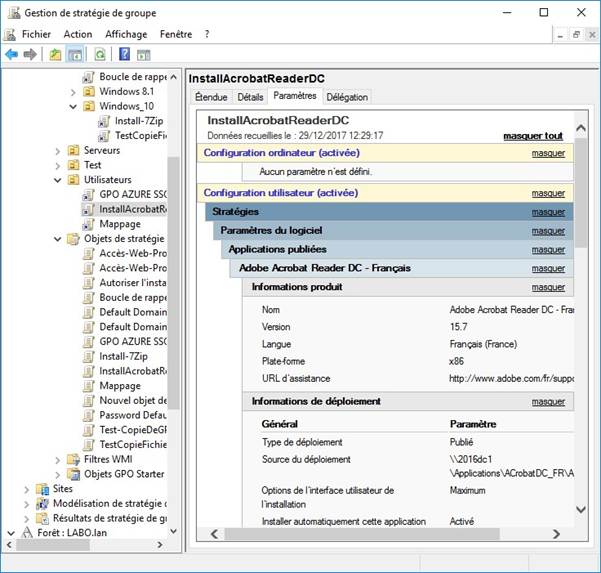Select Test-CopieDeGF GPO item
The height and width of the screenshot is (573, 601).
coord(133,430)
